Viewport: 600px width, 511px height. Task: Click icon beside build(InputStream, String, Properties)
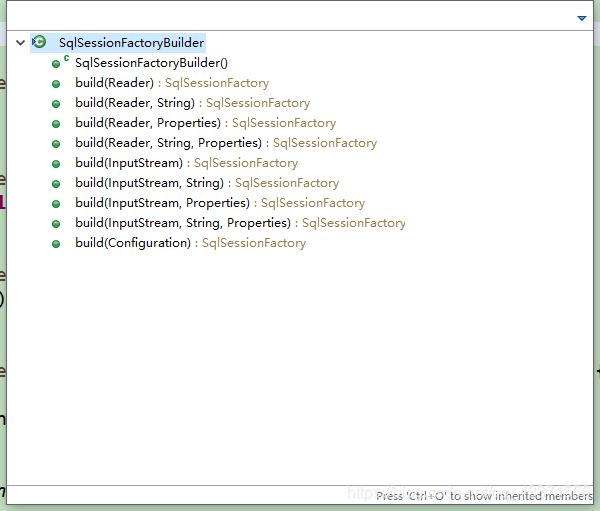click(56, 224)
